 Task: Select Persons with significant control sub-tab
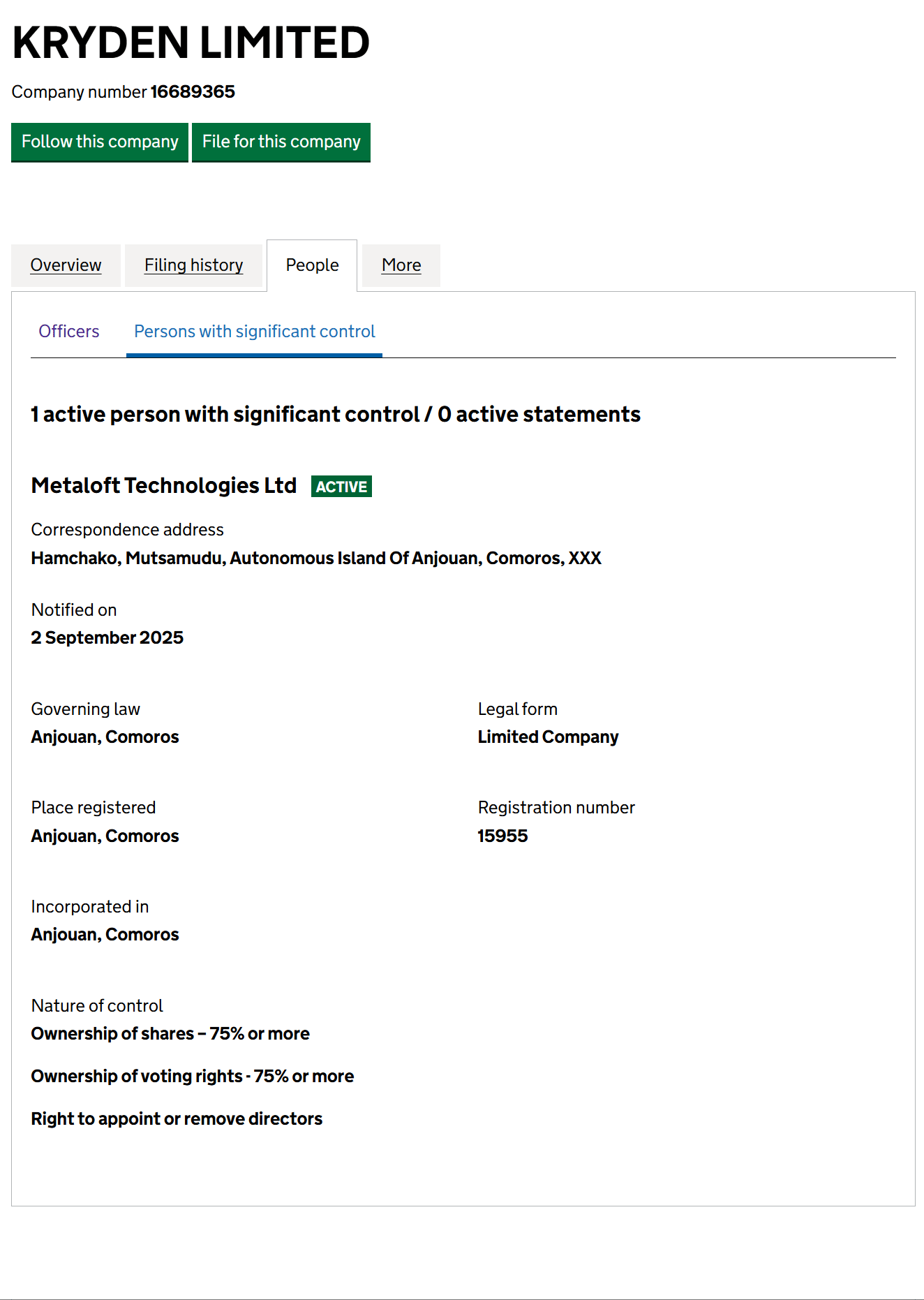click(x=255, y=332)
